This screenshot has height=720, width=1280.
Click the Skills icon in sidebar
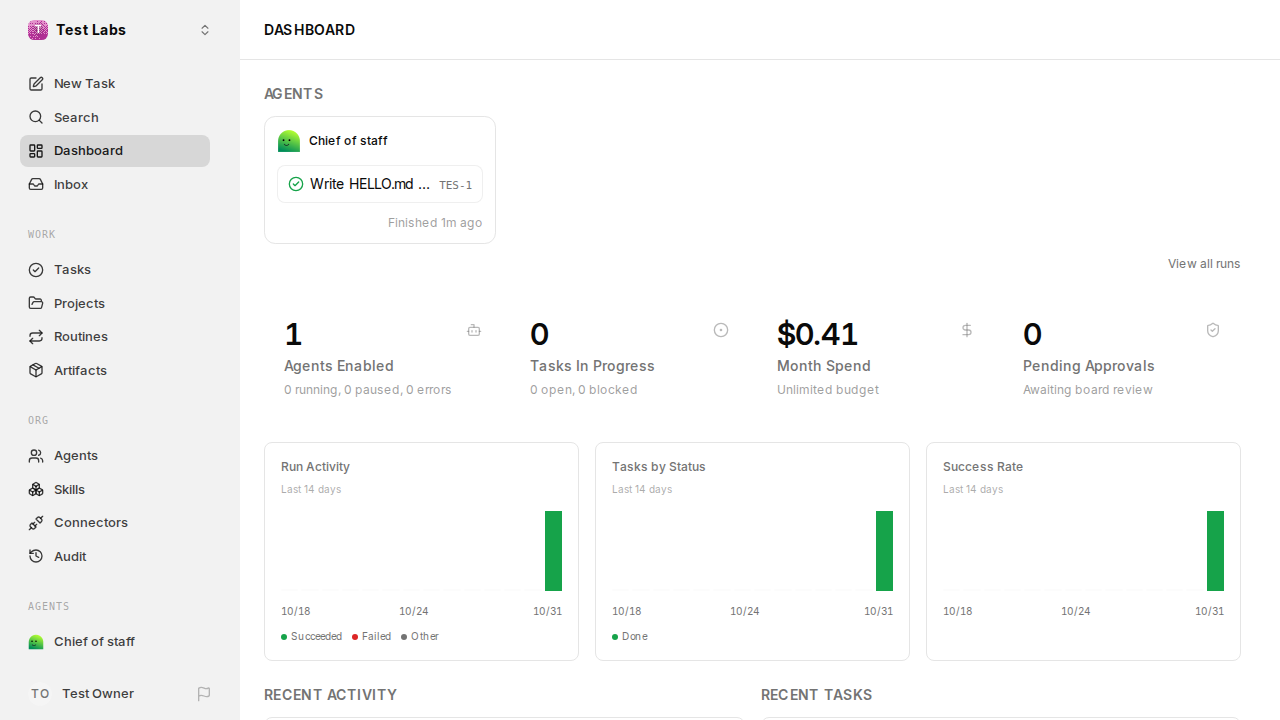pyautogui.click(x=36, y=489)
